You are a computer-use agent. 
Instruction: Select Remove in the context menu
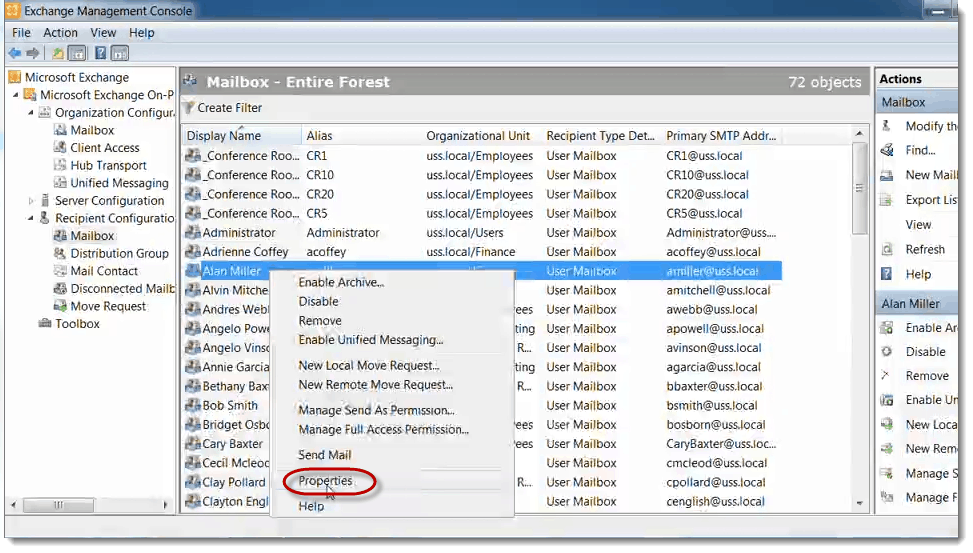320,321
